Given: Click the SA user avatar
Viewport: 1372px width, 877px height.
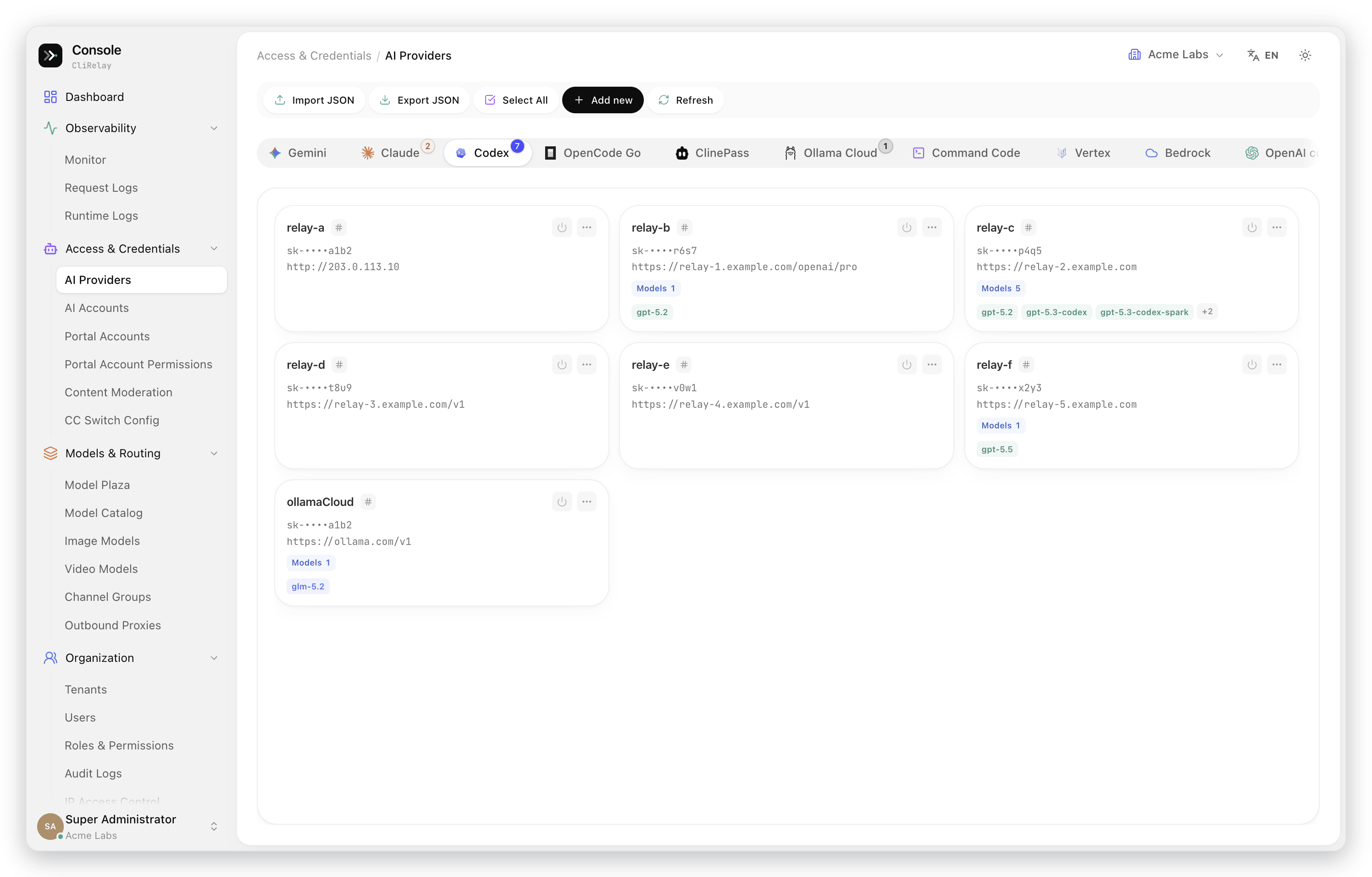Looking at the screenshot, I should (x=50, y=826).
